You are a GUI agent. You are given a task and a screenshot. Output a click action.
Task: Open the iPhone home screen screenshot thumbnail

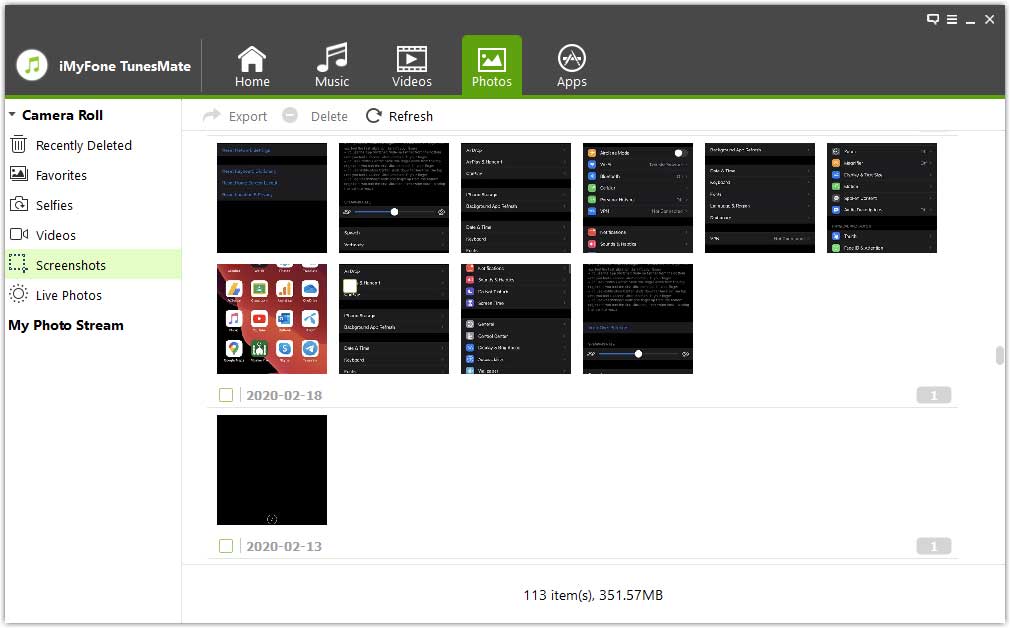point(271,318)
